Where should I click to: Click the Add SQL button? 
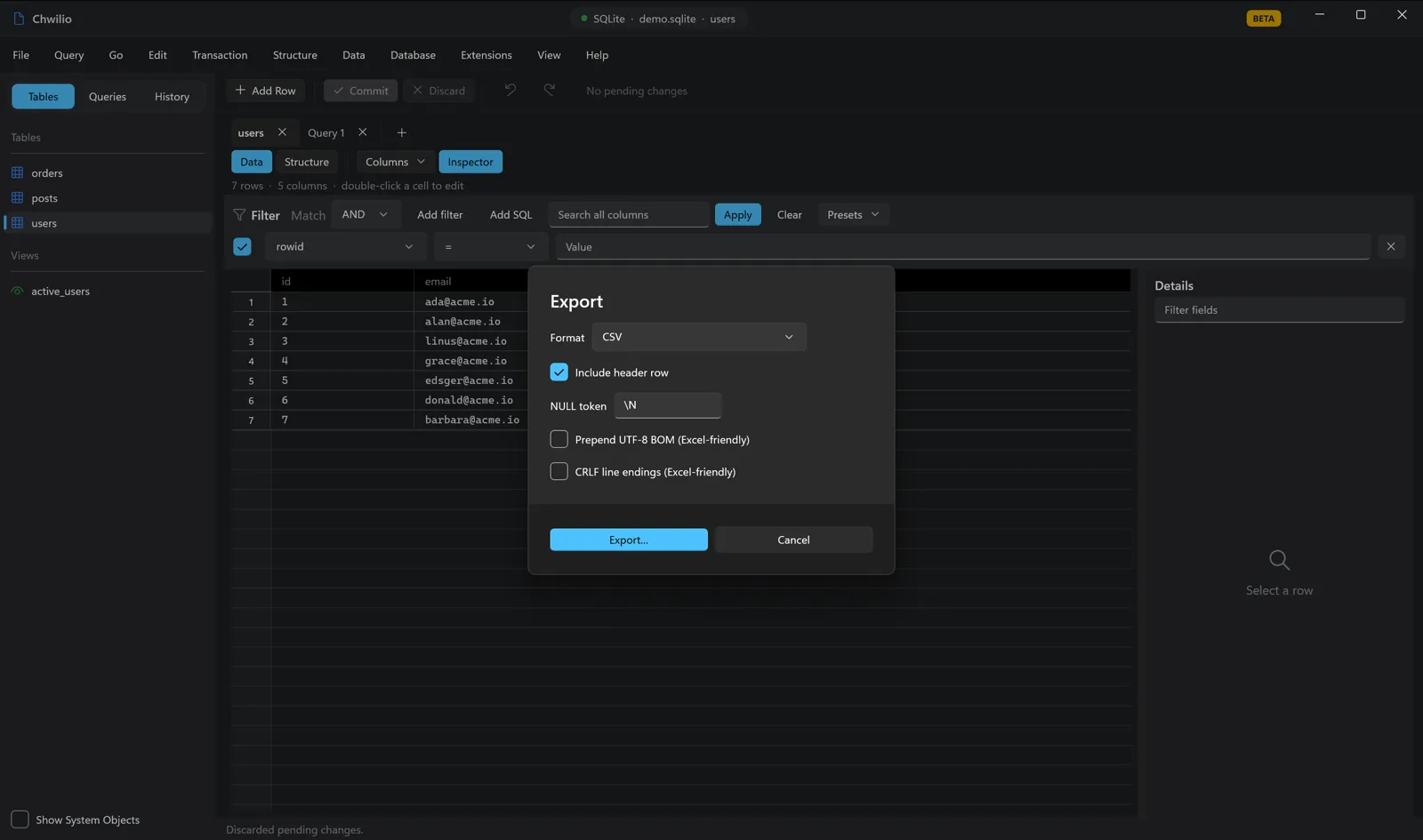click(511, 214)
